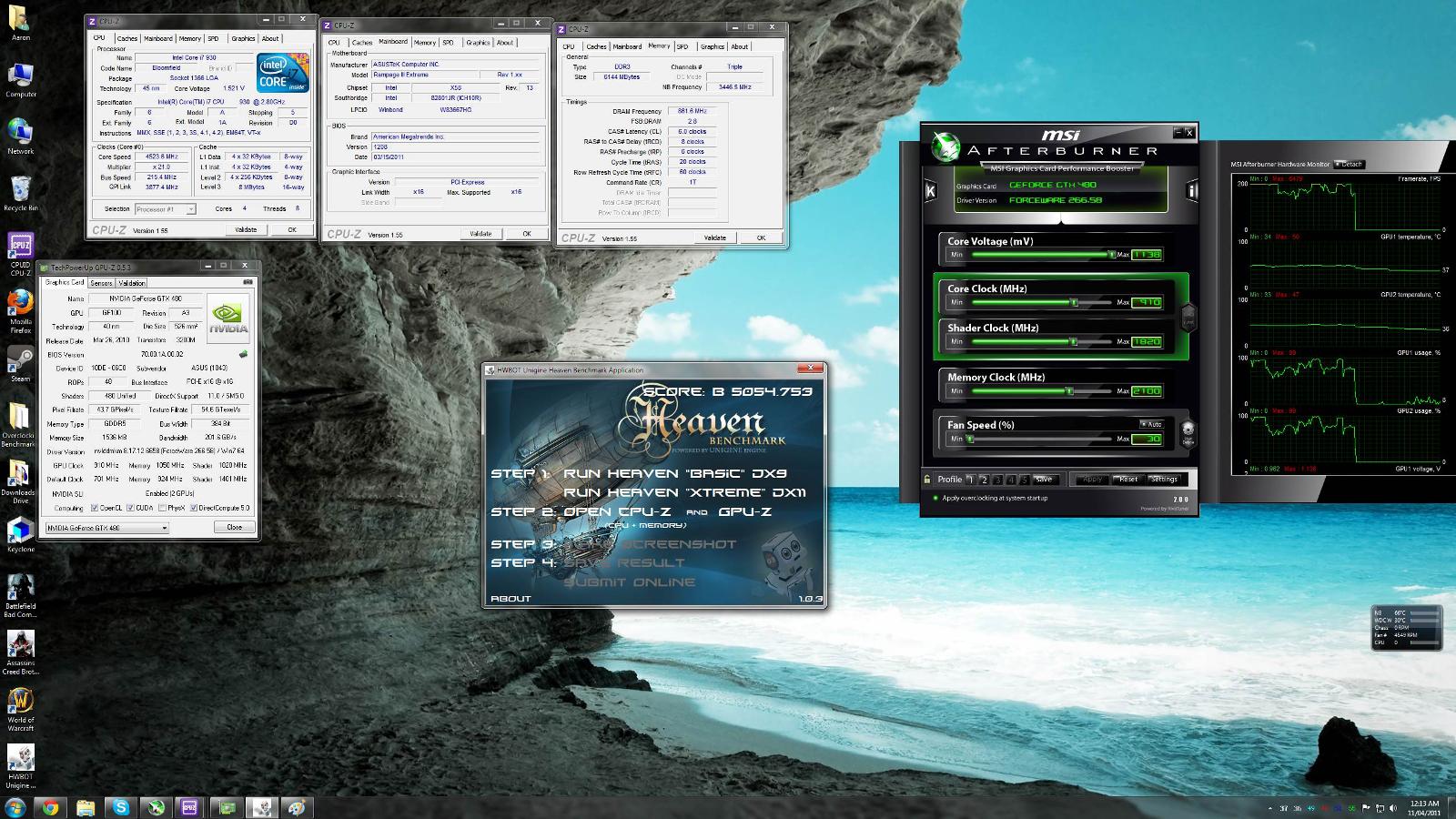Switch to the Caches tab in CPU window
This screenshot has height=819, width=1456.
click(127, 38)
